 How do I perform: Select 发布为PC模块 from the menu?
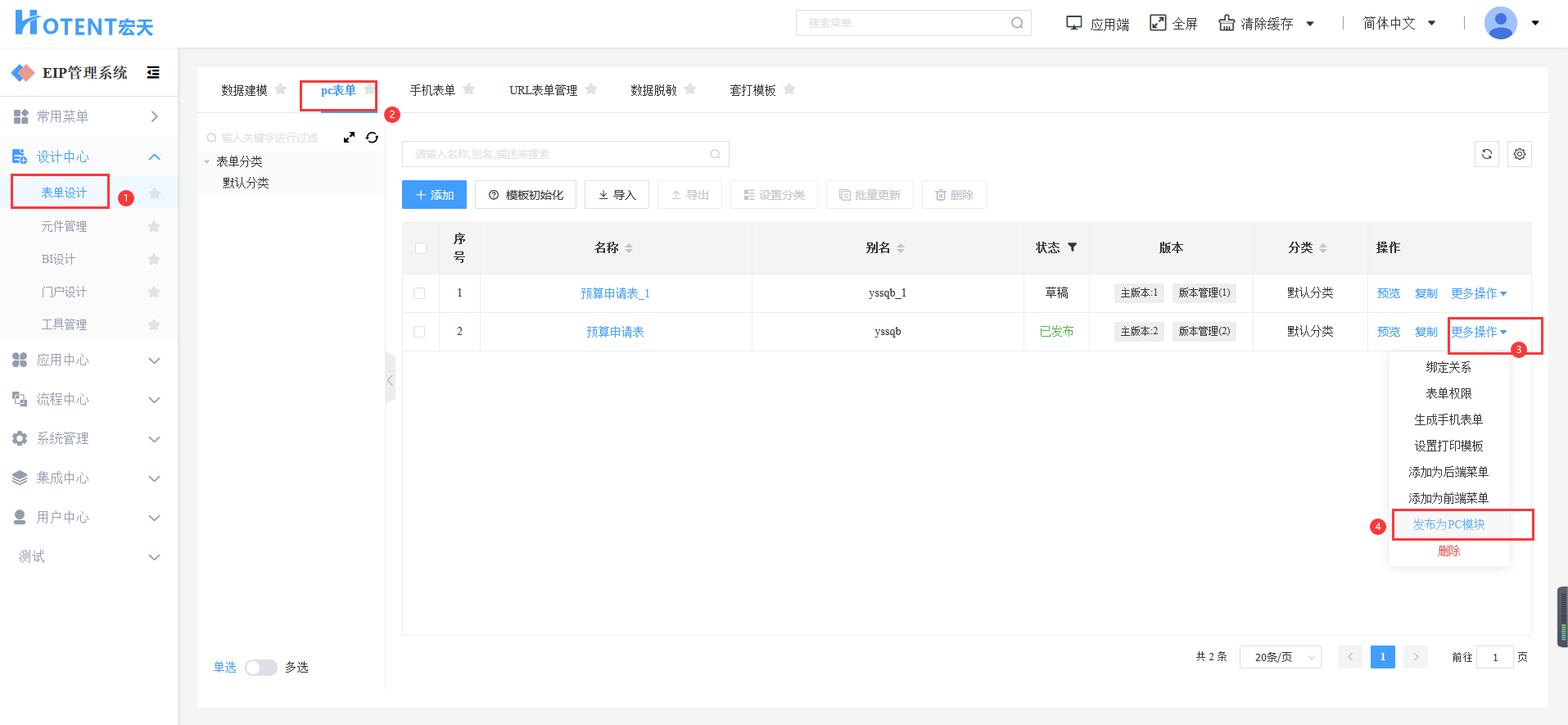pyautogui.click(x=1448, y=524)
